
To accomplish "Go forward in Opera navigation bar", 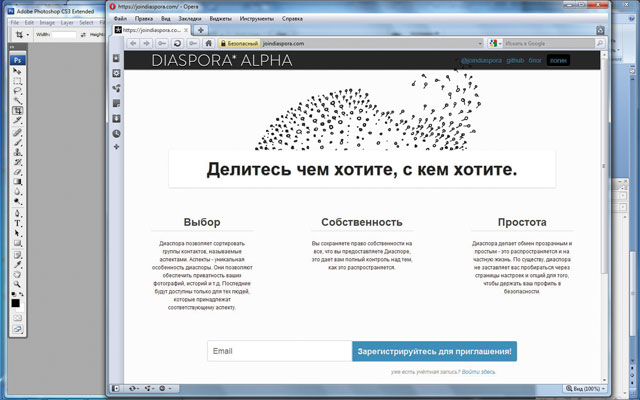I will pyautogui.click(x=147, y=43).
